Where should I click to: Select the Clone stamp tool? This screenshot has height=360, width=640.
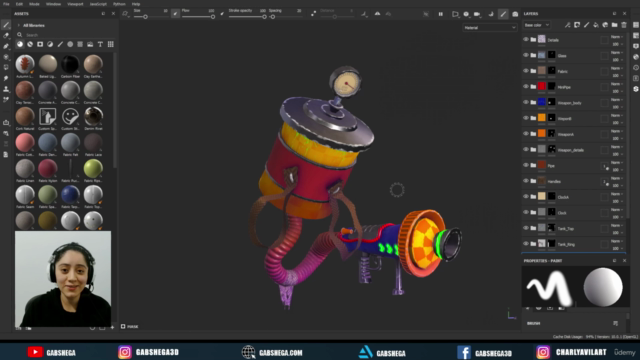[x=6, y=89]
